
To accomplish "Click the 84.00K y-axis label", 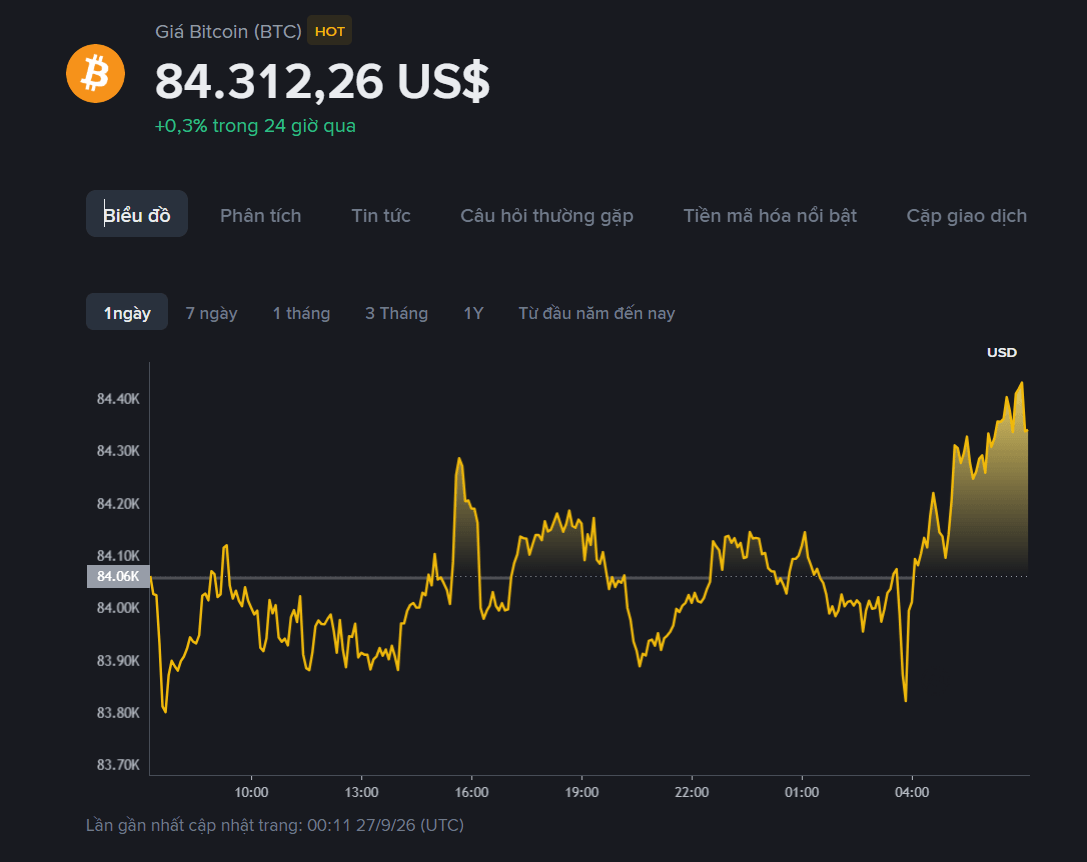I will pyautogui.click(x=118, y=607).
